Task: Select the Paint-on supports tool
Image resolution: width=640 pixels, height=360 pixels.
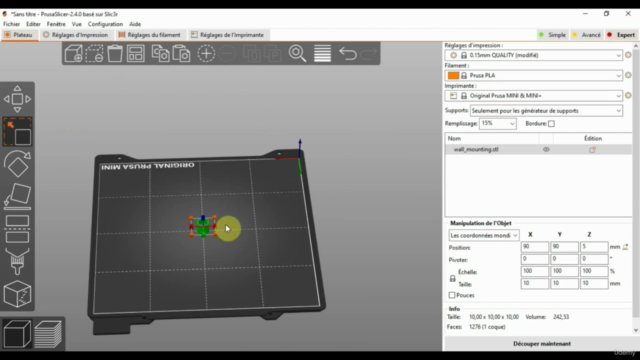Action: [17, 261]
